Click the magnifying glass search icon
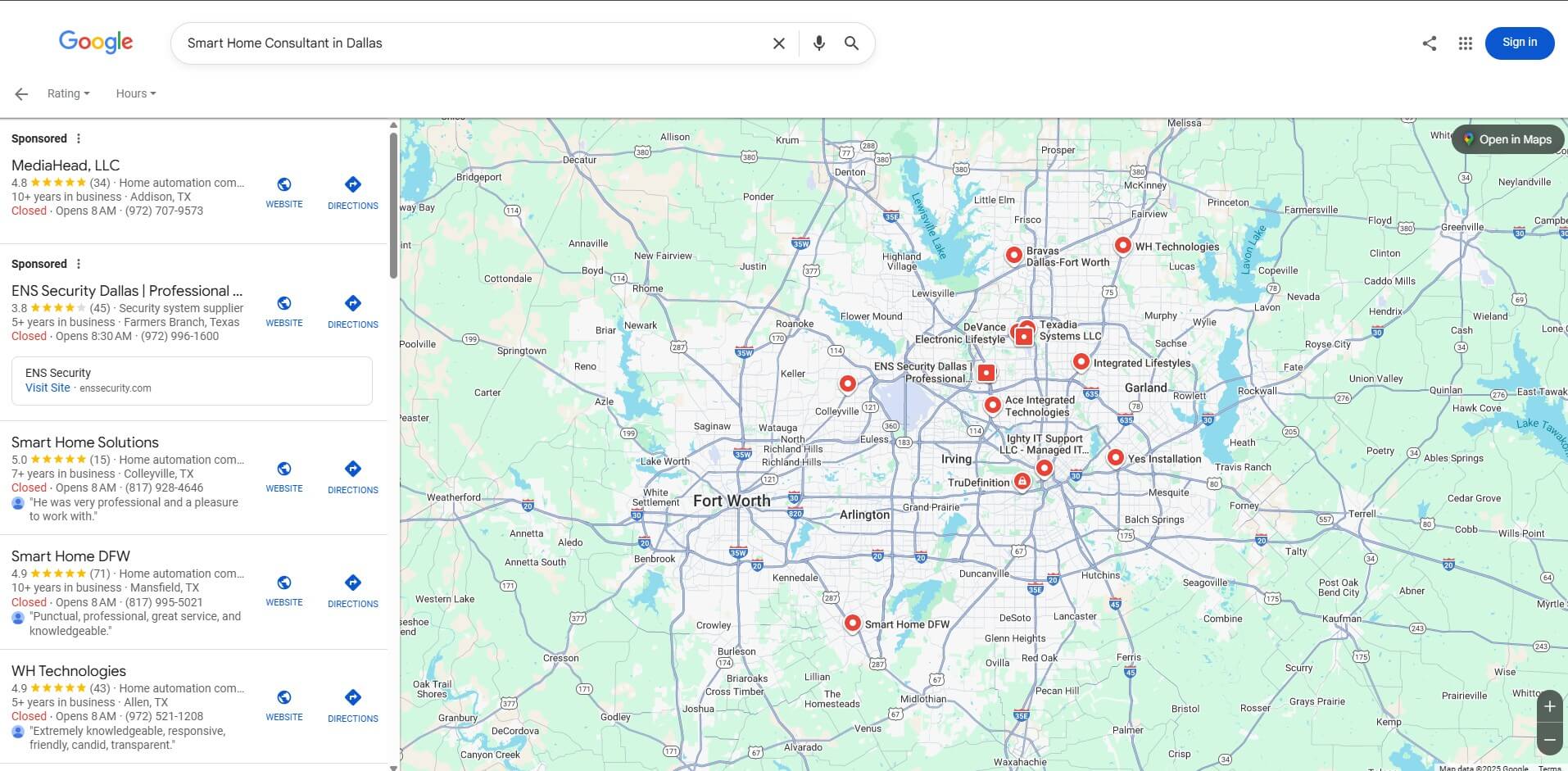1568x771 pixels. [x=851, y=43]
